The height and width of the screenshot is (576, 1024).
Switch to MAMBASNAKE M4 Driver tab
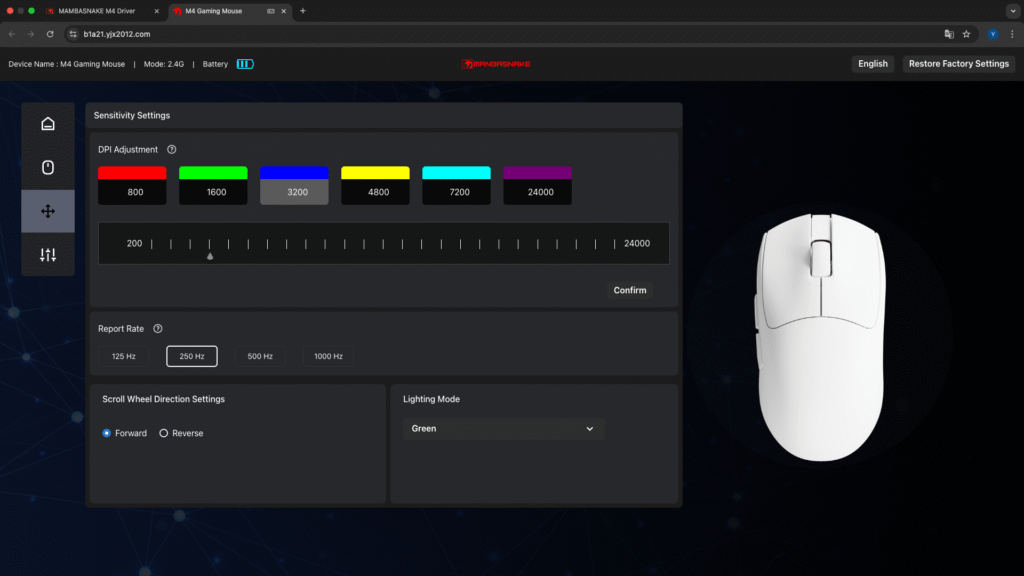coord(97,11)
